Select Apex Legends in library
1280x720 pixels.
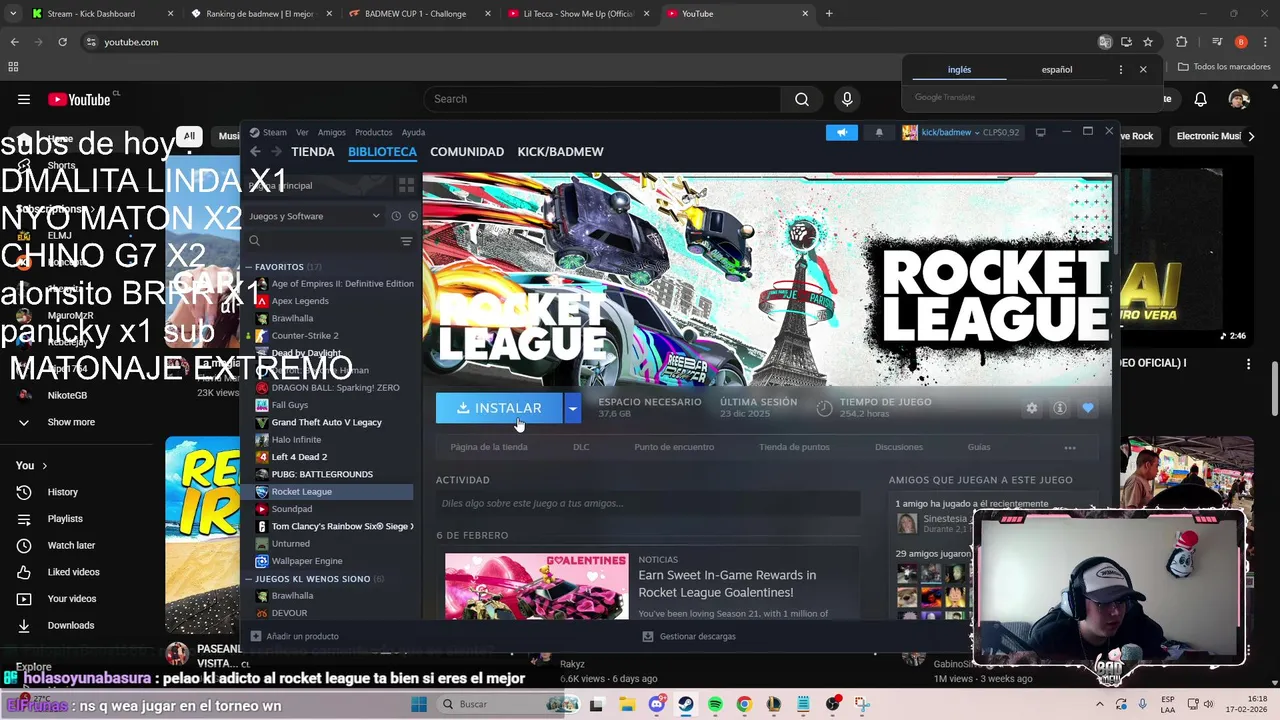pos(300,301)
